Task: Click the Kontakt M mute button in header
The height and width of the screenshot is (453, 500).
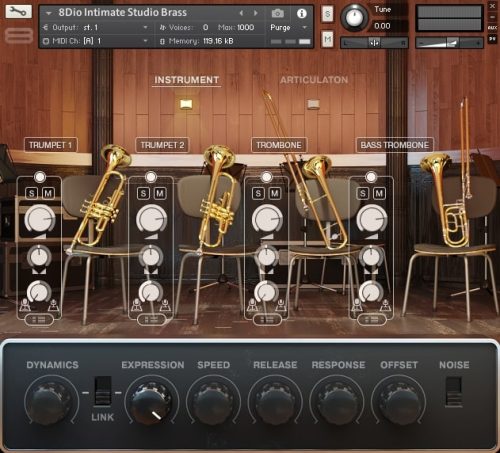Action: click(x=327, y=39)
